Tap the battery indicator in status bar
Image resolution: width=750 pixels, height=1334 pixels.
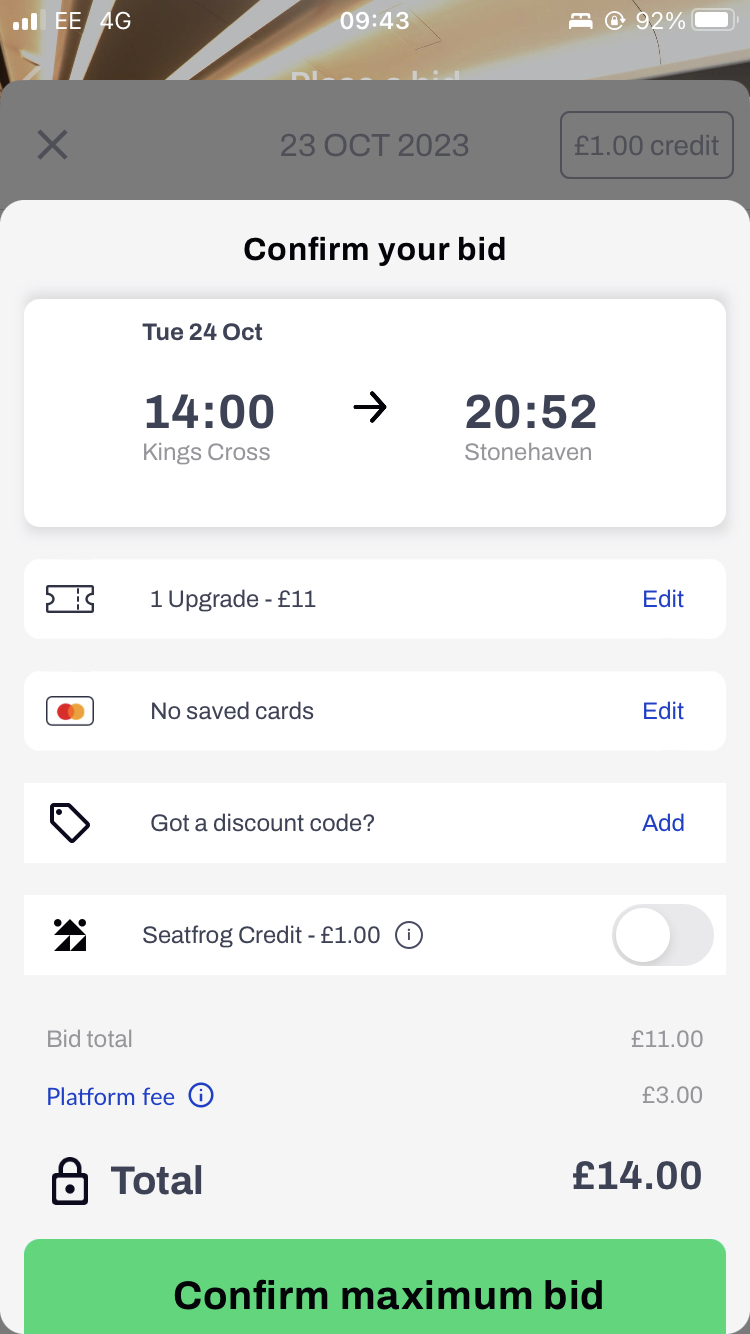coord(714,20)
